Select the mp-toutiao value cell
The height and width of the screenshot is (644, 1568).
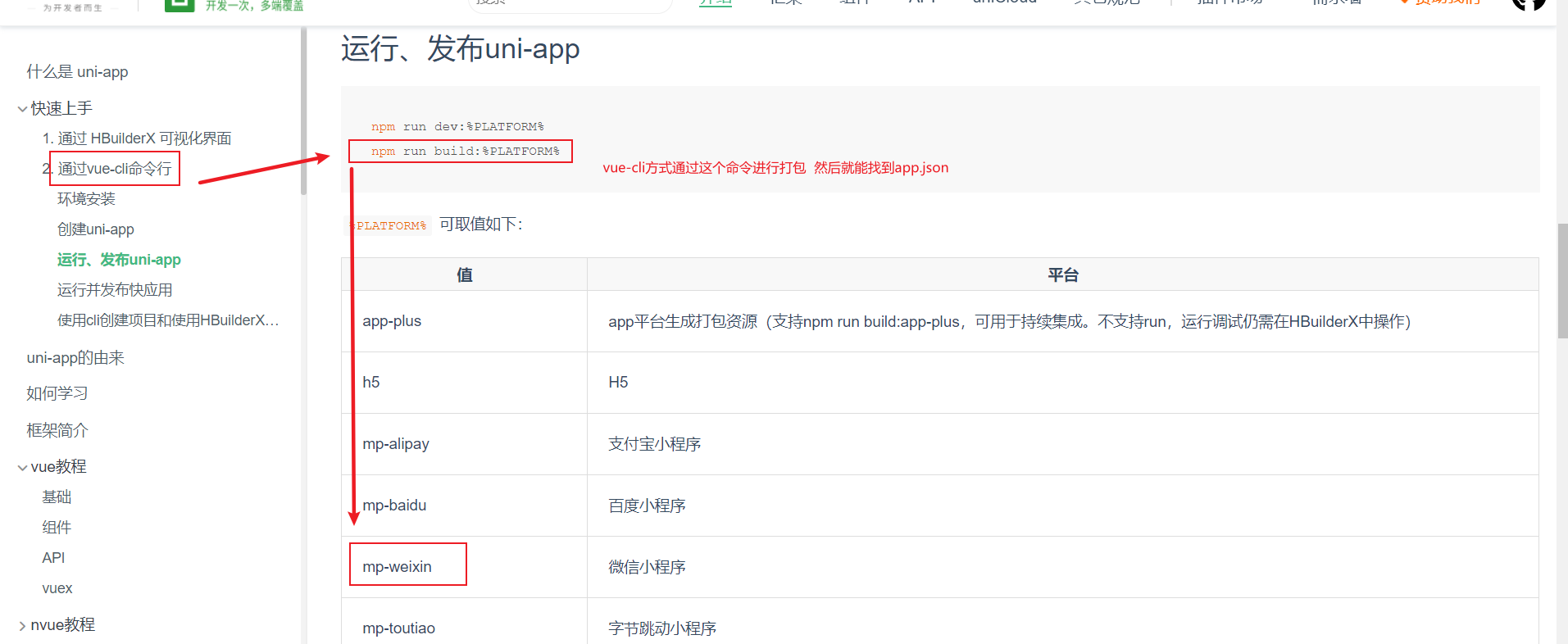(464, 623)
